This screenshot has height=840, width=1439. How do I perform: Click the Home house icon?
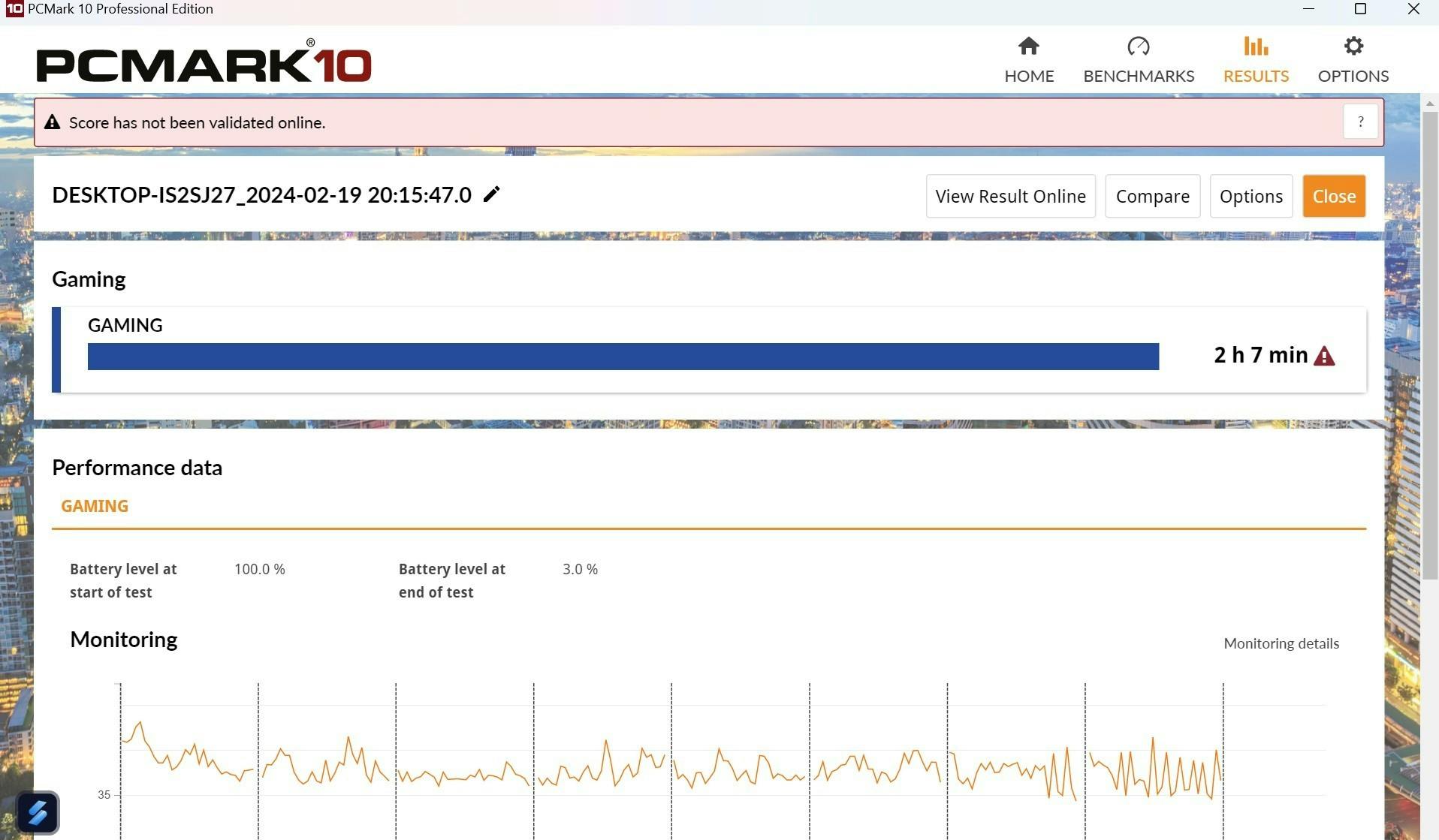1028,47
